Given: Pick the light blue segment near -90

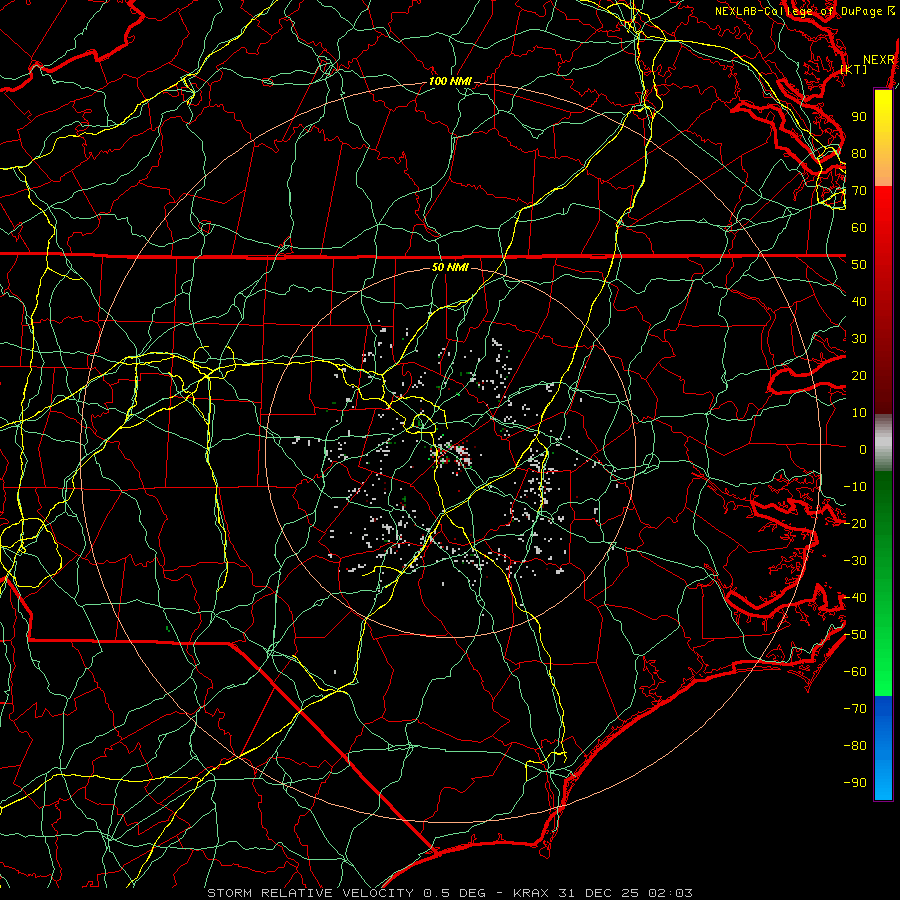Looking at the screenshot, I should click(x=883, y=781).
